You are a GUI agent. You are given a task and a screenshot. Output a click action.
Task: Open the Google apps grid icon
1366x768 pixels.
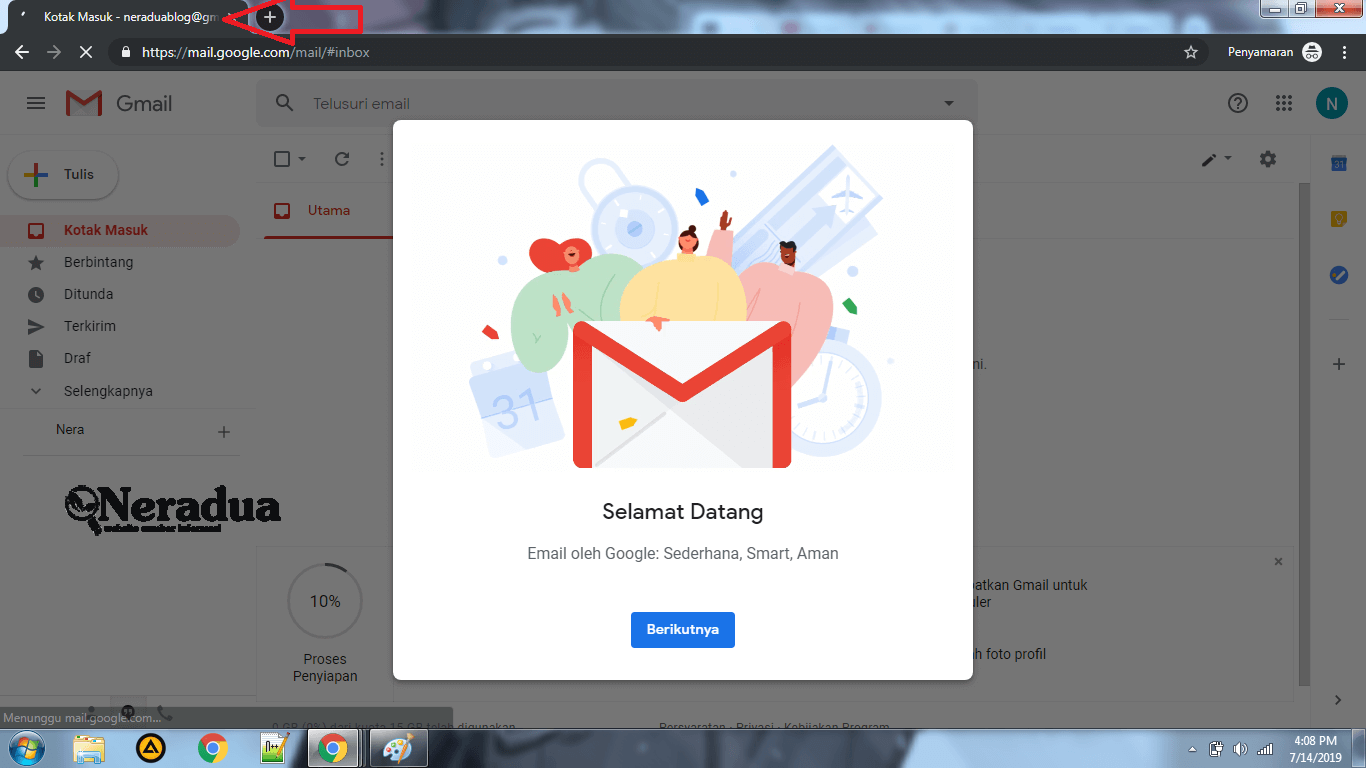pyautogui.click(x=1284, y=103)
